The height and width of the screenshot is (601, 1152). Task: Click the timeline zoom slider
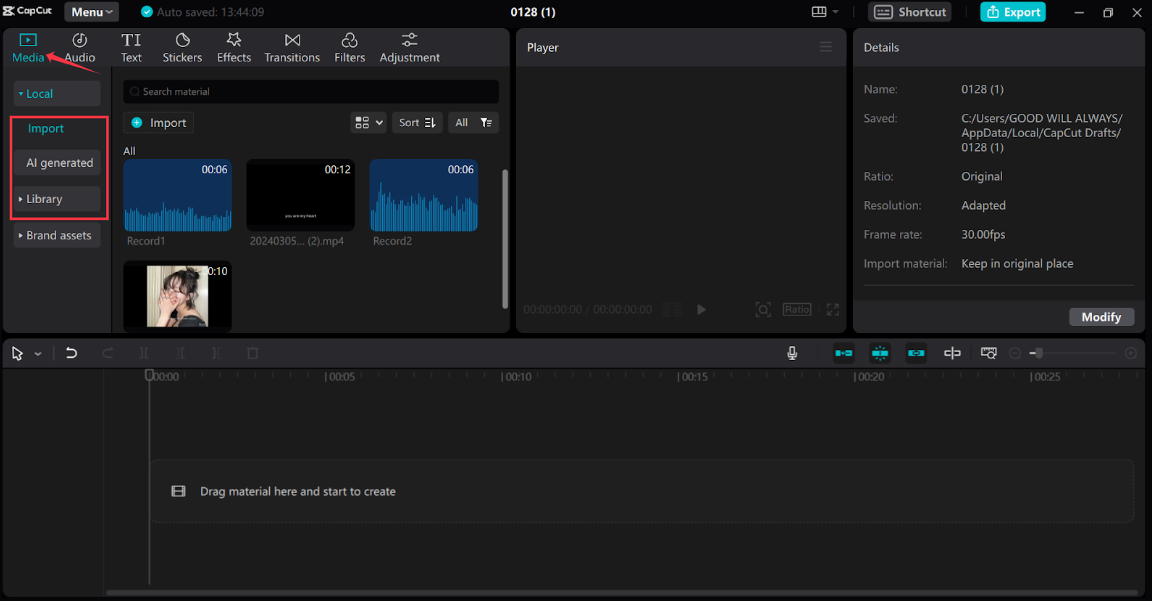[1073, 353]
